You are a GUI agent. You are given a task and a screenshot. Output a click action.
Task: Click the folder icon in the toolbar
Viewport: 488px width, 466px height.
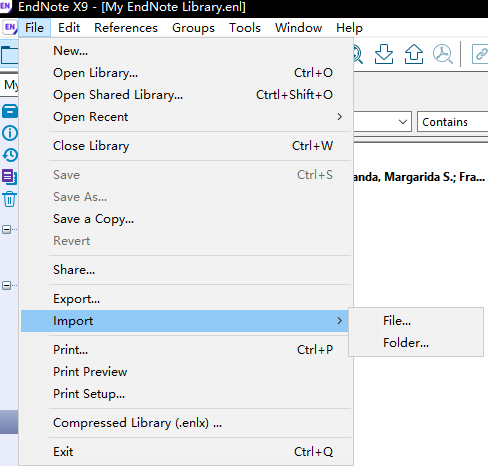[9, 55]
